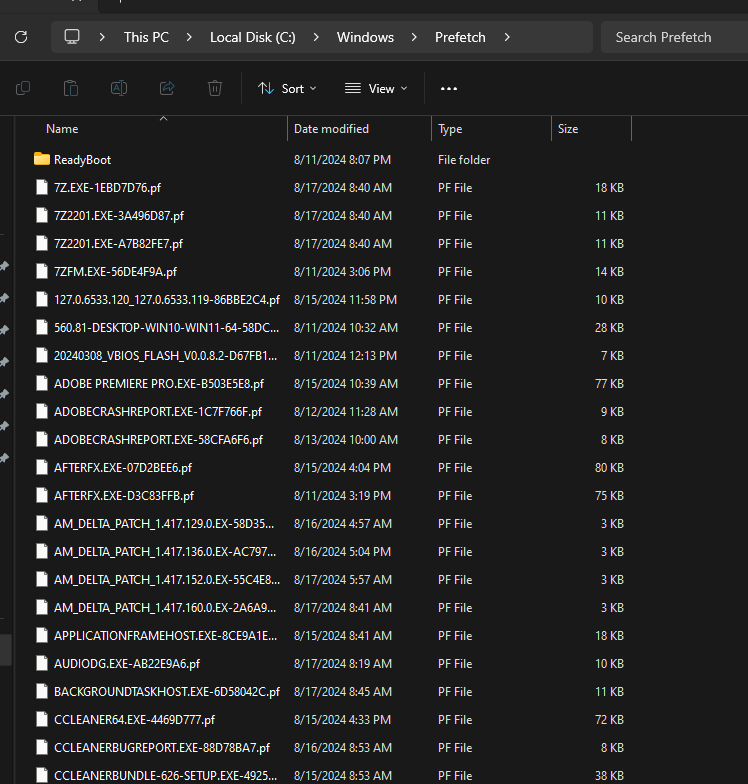Click file icon of APPLICATIONFRAMEHOST.EXE row
The image size is (748, 784).
[x=42, y=635]
